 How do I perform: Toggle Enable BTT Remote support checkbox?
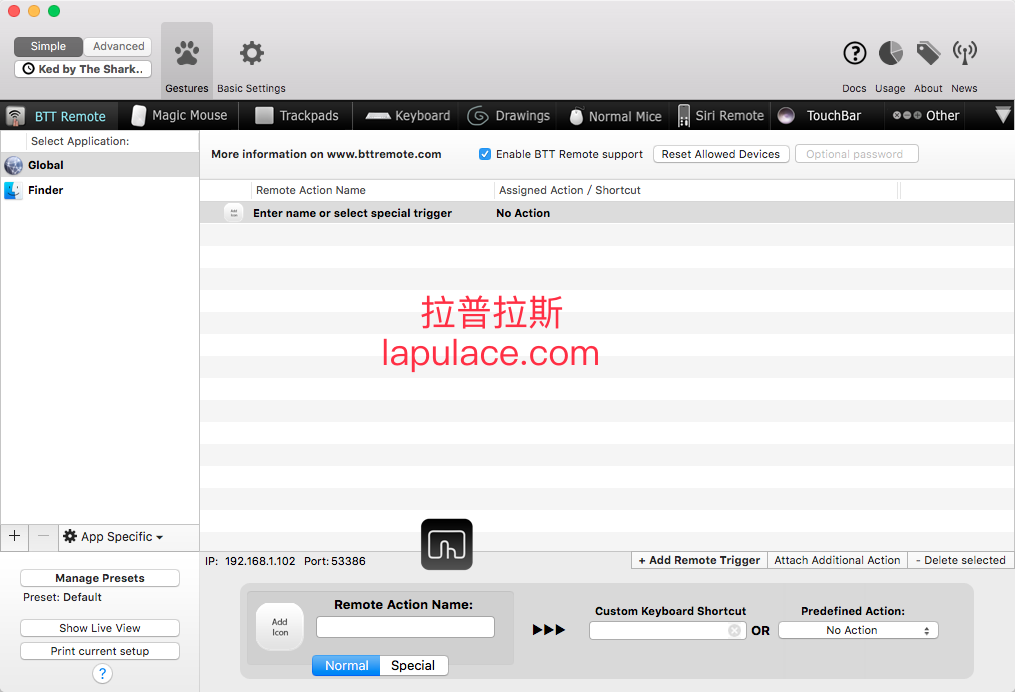tap(485, 154)
